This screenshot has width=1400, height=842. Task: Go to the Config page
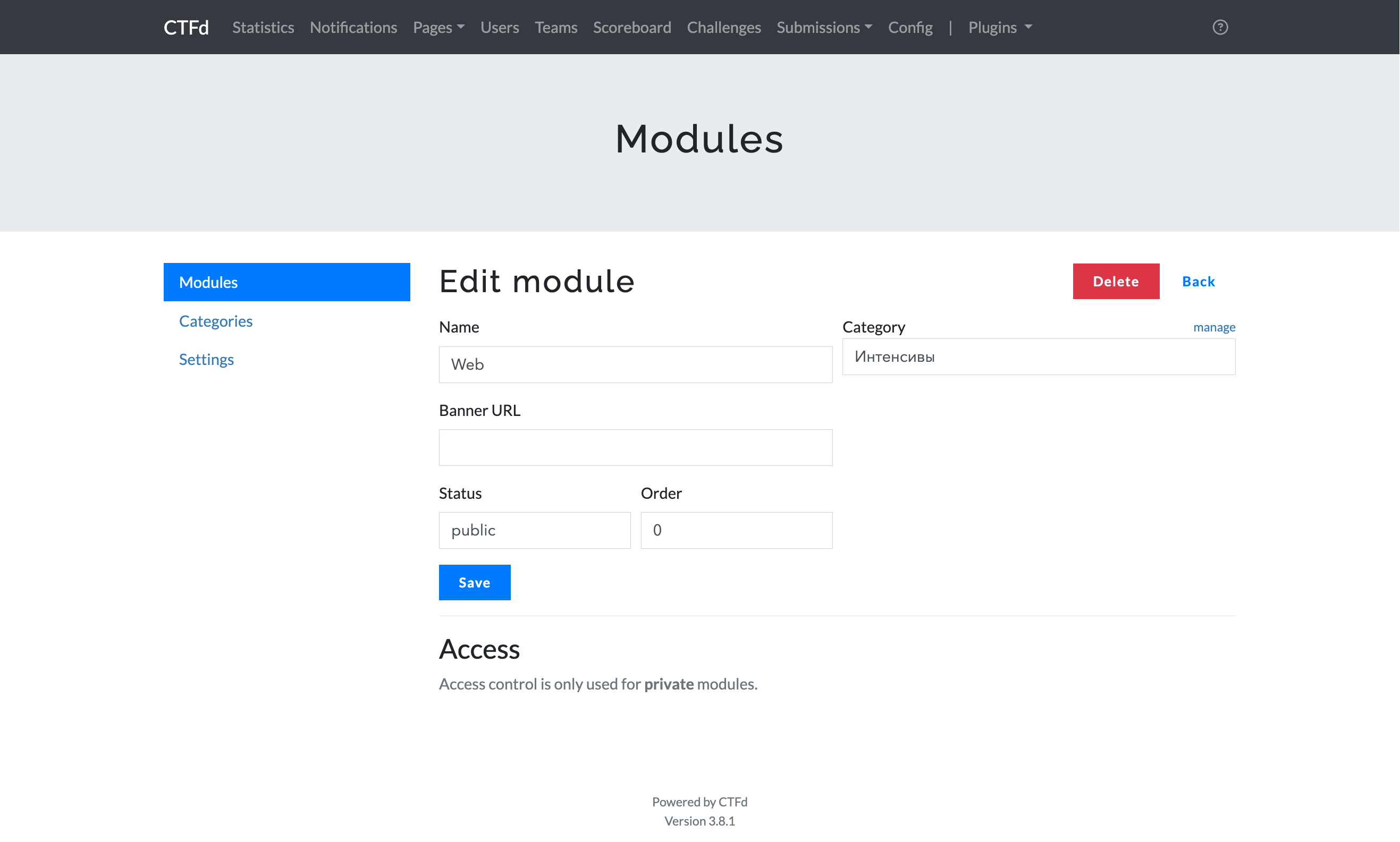910,27
